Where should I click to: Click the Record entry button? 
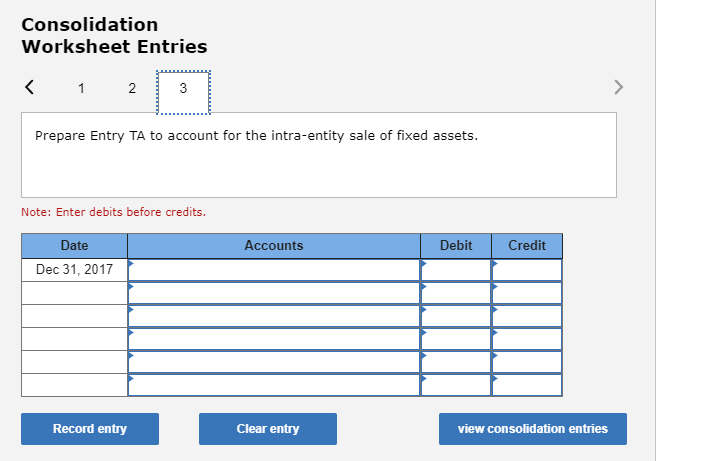(x=90, y=429)
